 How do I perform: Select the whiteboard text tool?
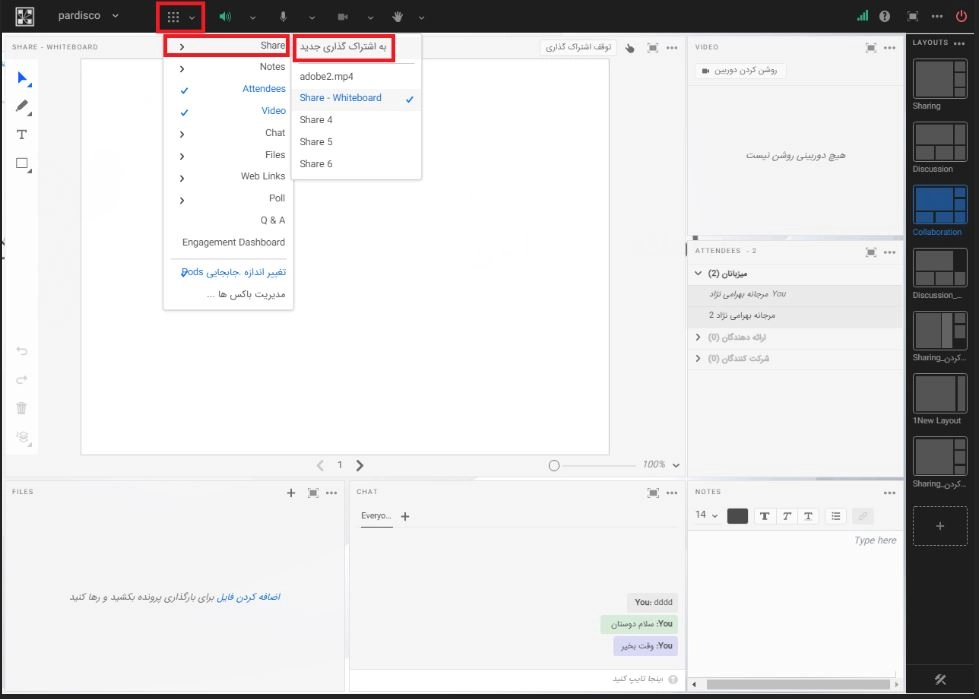[x=22, y=134]
